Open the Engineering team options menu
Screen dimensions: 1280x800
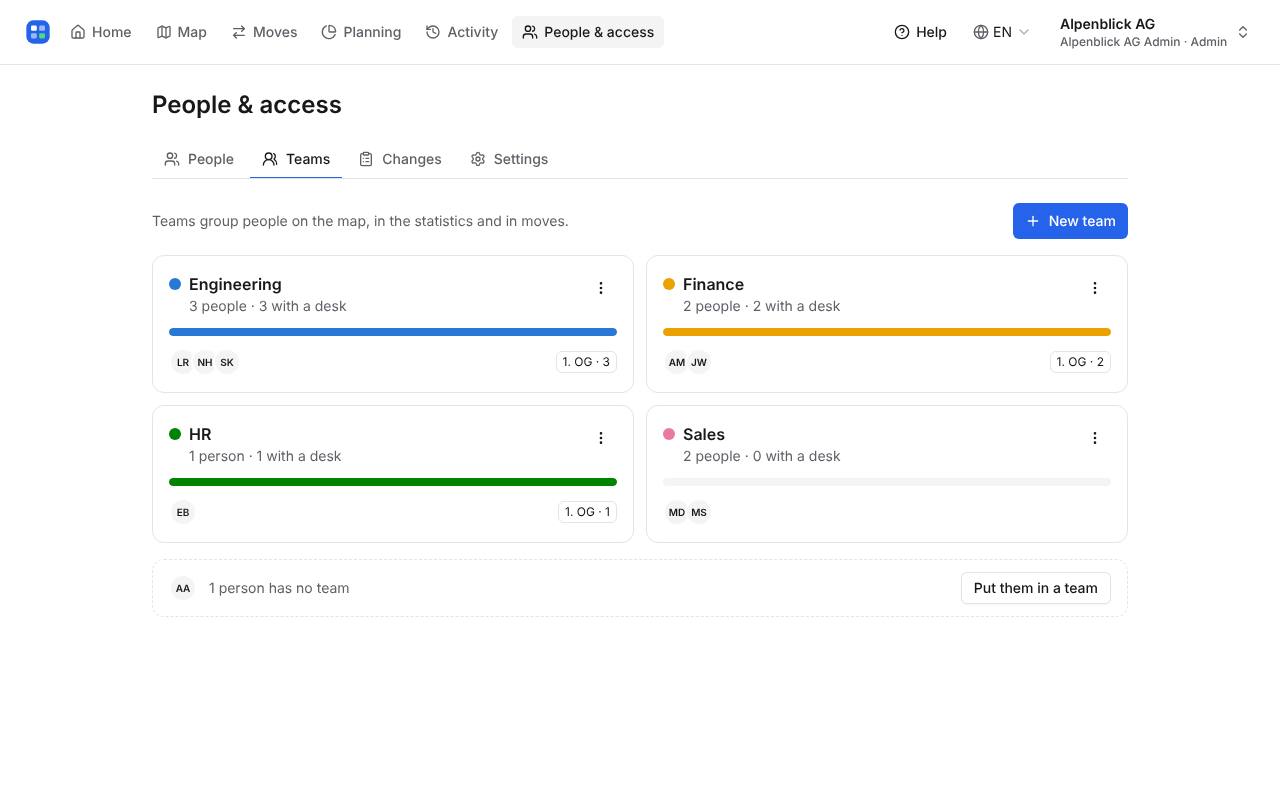pyautogui.click(x=601, y=288)
